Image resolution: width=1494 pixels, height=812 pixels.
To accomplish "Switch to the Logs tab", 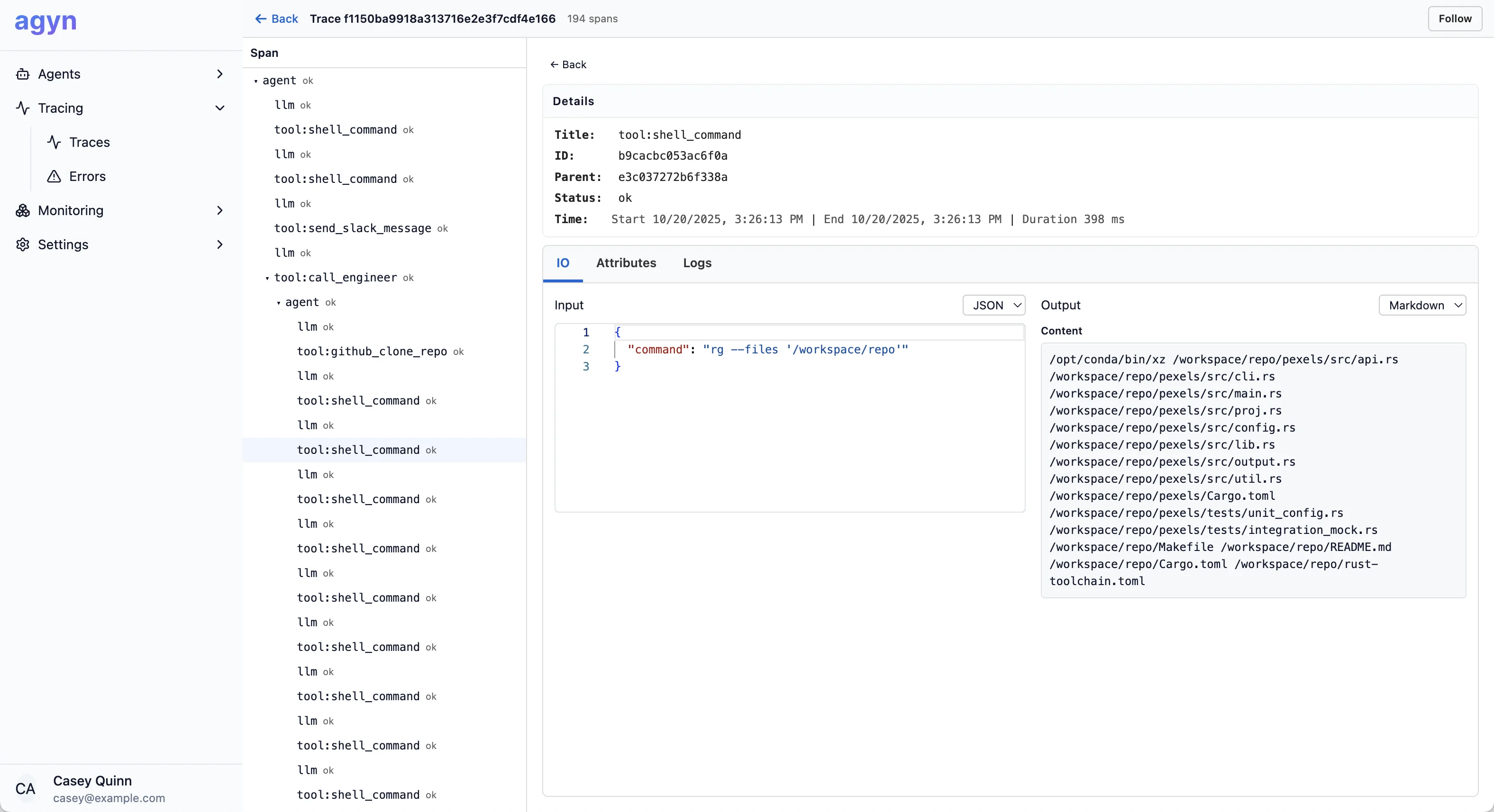I will [697, 263].
